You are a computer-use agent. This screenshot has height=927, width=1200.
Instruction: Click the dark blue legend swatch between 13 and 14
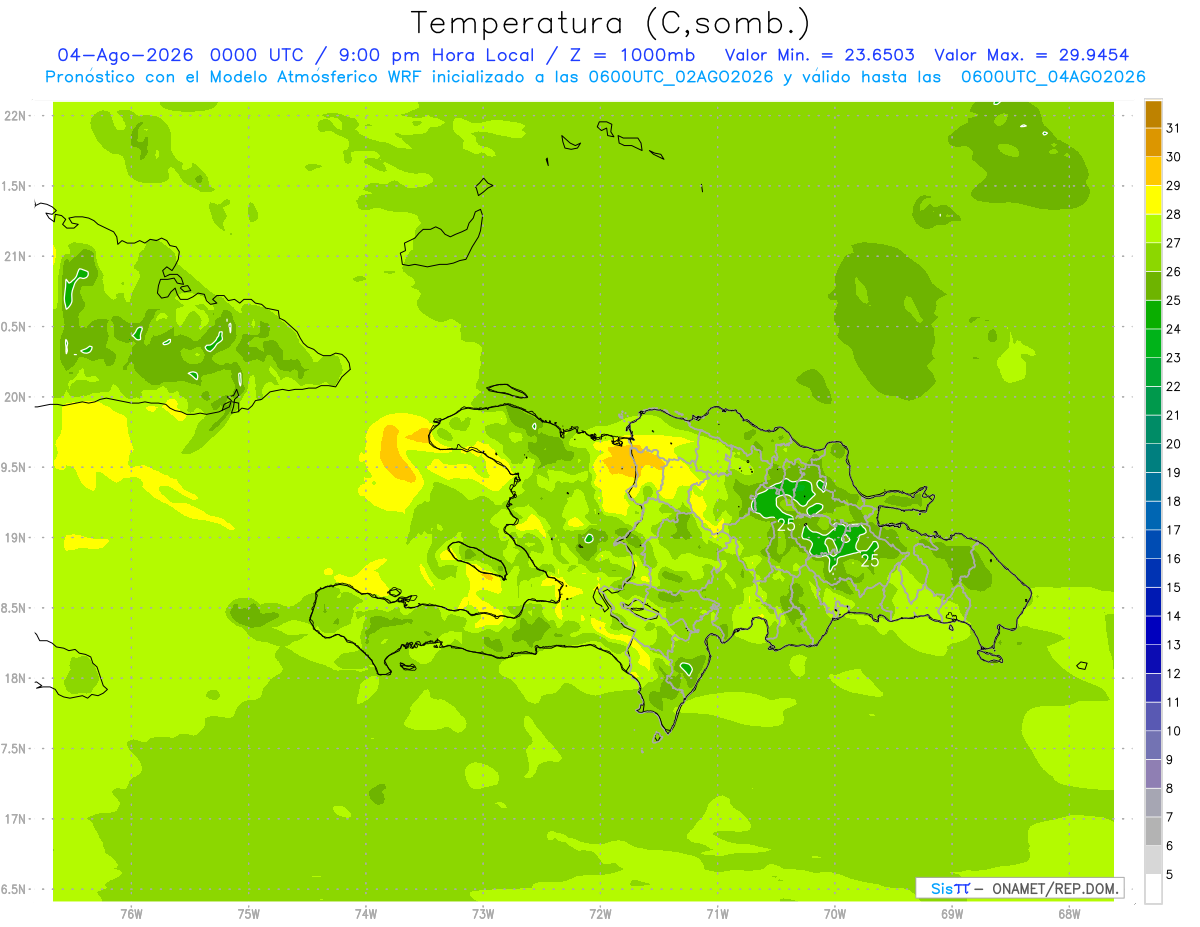click(1153, 631)
